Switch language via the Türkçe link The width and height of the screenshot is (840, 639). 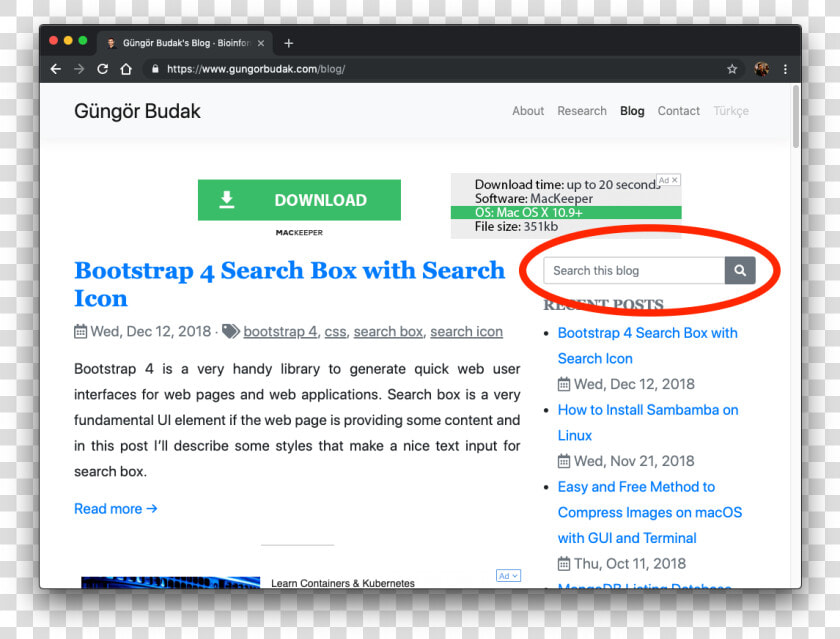pyautogui.click(x=731, y=111)
